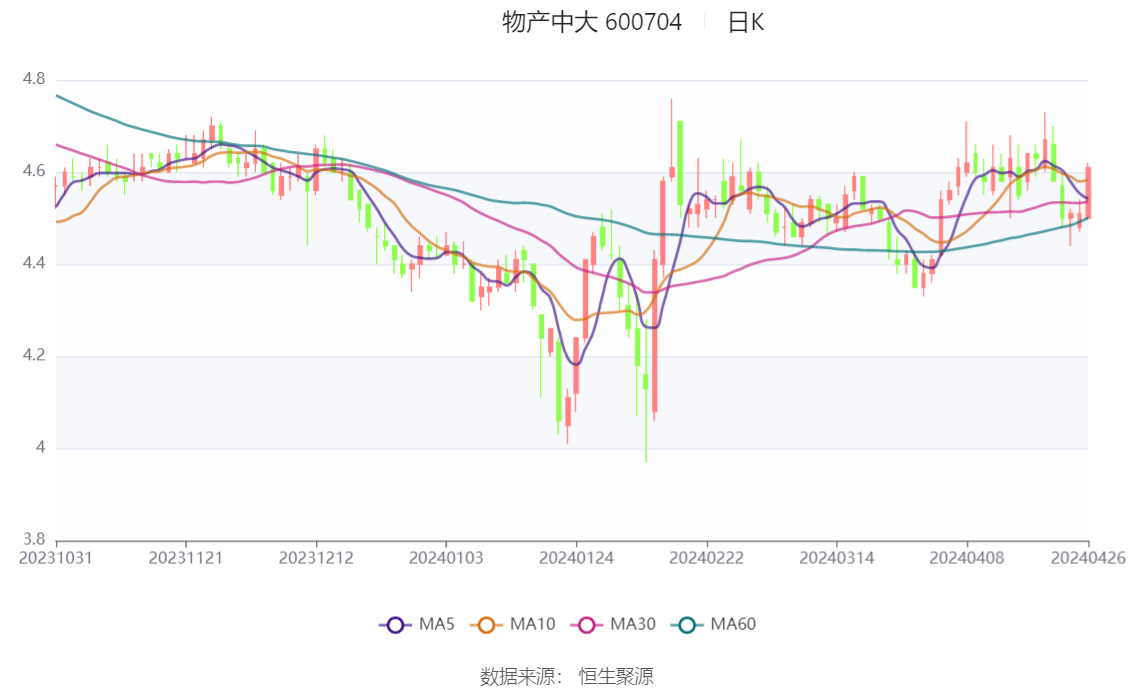This screenshot has width=1134, height=689.
Task: Click the 物产中大 600704 stock title
Action: 592,22
